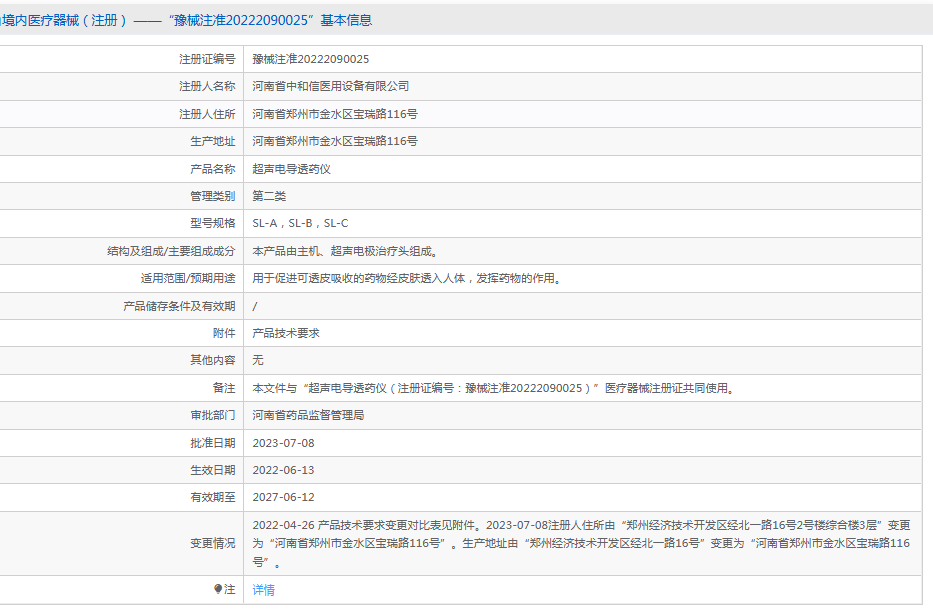Click attachment value 产品技术要求

(x=286, y=333)
